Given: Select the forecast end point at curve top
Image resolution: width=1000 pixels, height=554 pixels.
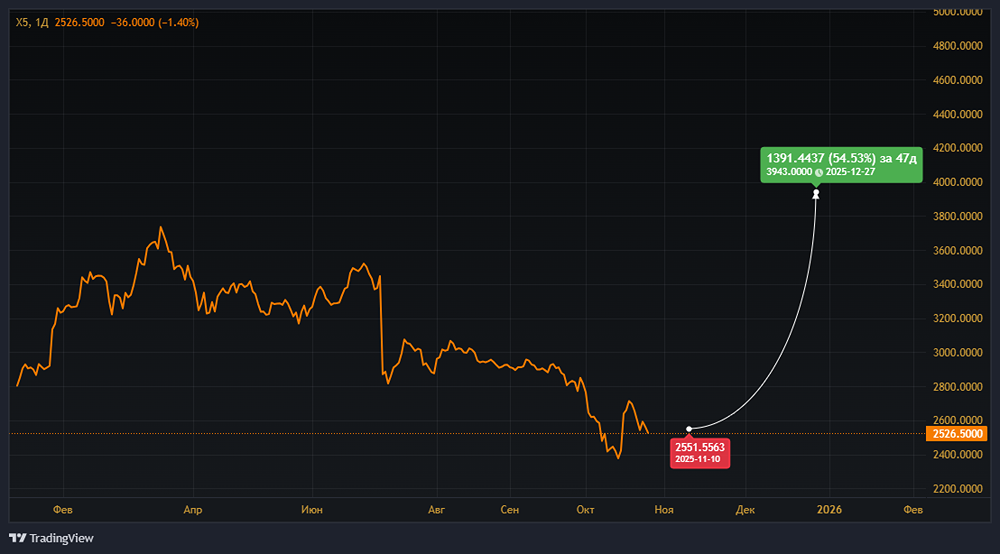Looking at the screenshot, I should pos(817,193).
